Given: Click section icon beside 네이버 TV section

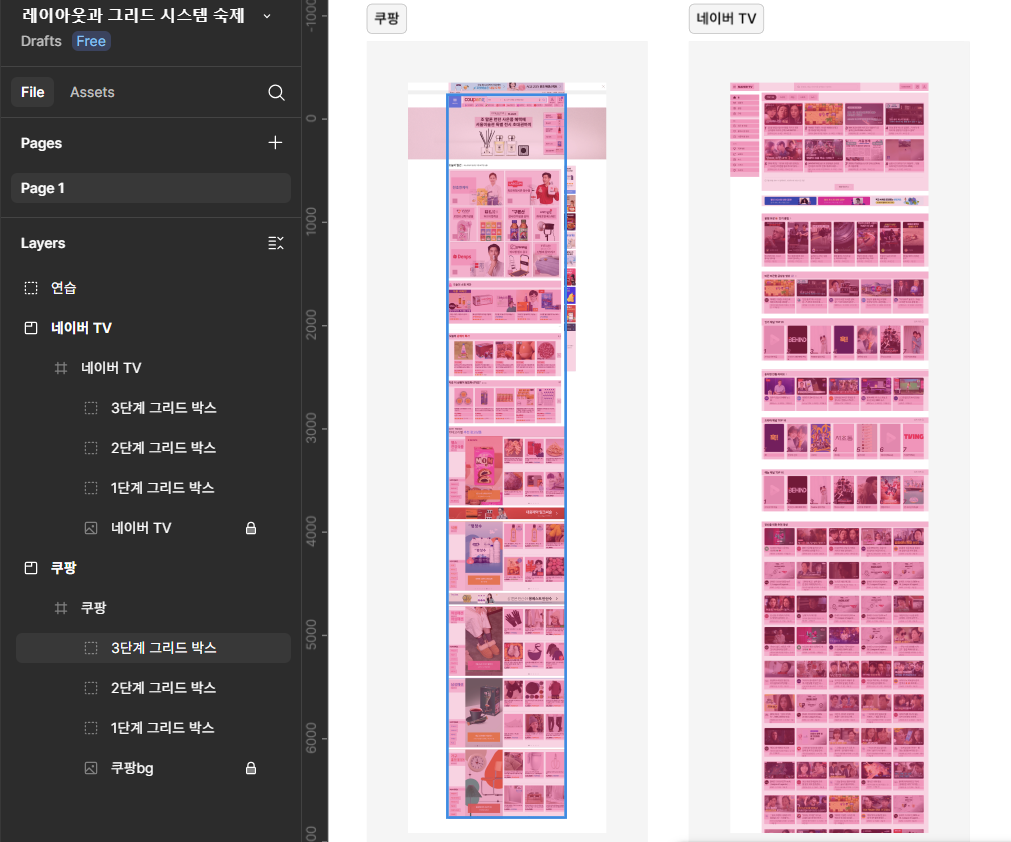Looking at the screenshot, I should [x=31, y=328].
